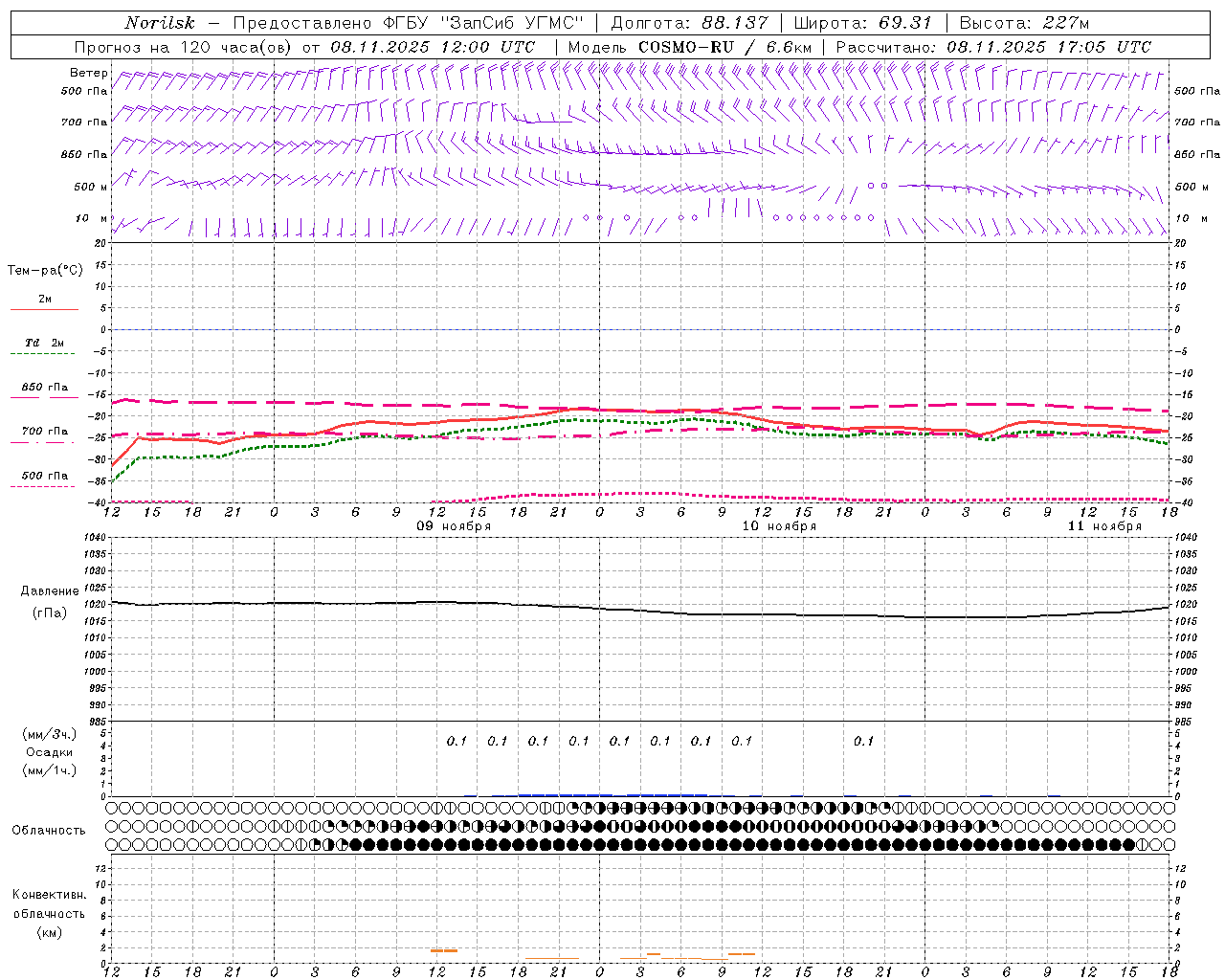The image size is (1225, 980).
Task: Click the Ветер wind section label
Action: (x=88, y=73)
